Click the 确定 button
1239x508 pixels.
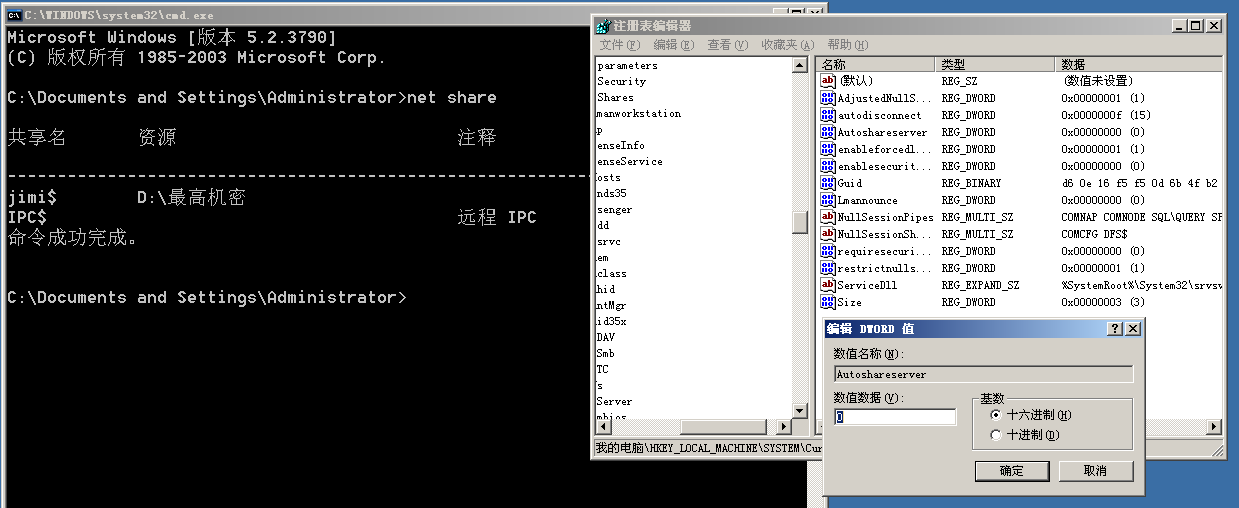[x=1012, y=471]
